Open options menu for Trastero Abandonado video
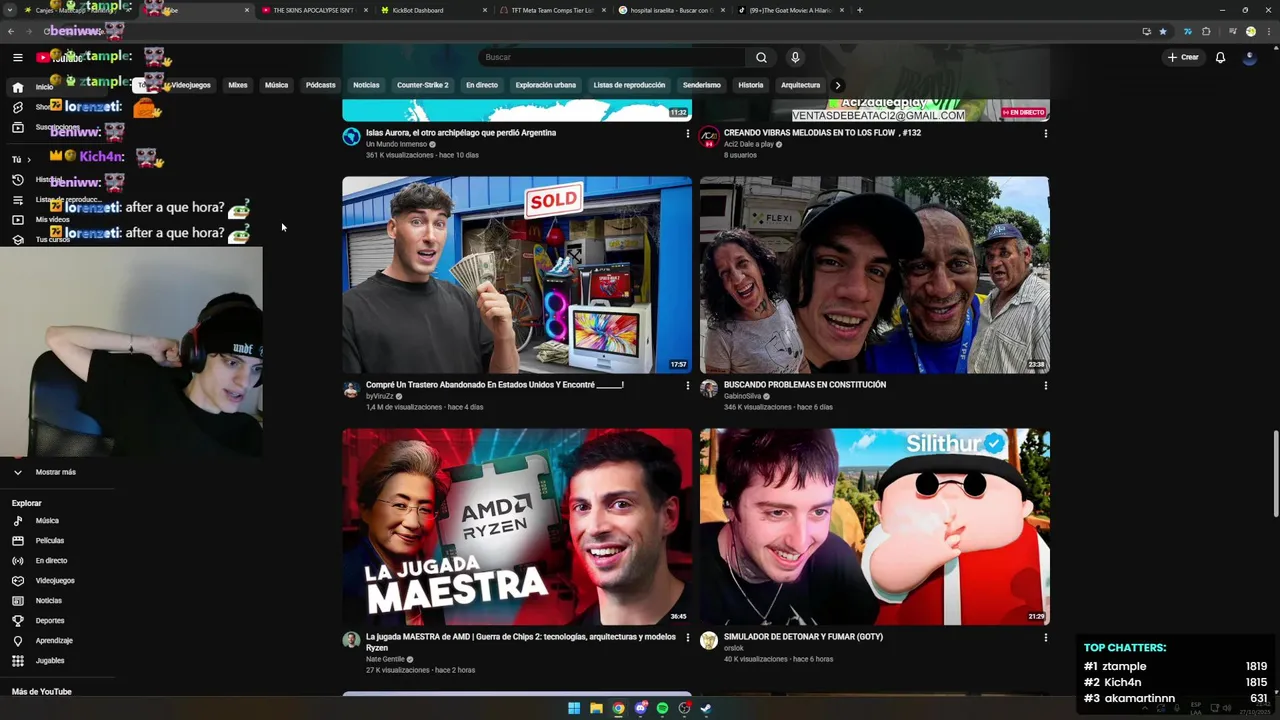1280x720 pixels. (687, 385)
